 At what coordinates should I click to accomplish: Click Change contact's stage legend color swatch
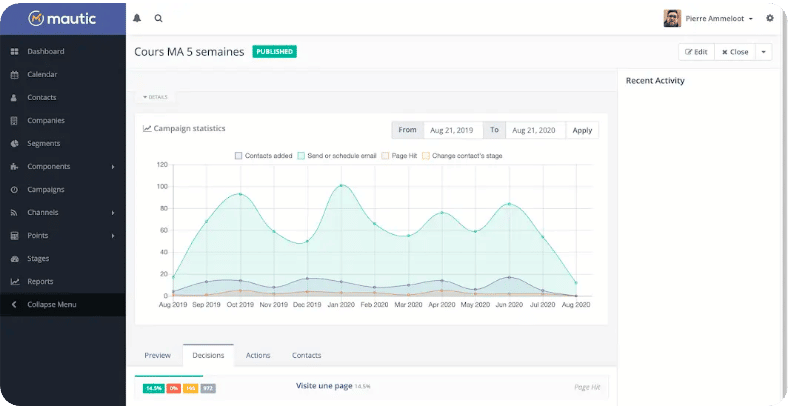coord(426,156)
